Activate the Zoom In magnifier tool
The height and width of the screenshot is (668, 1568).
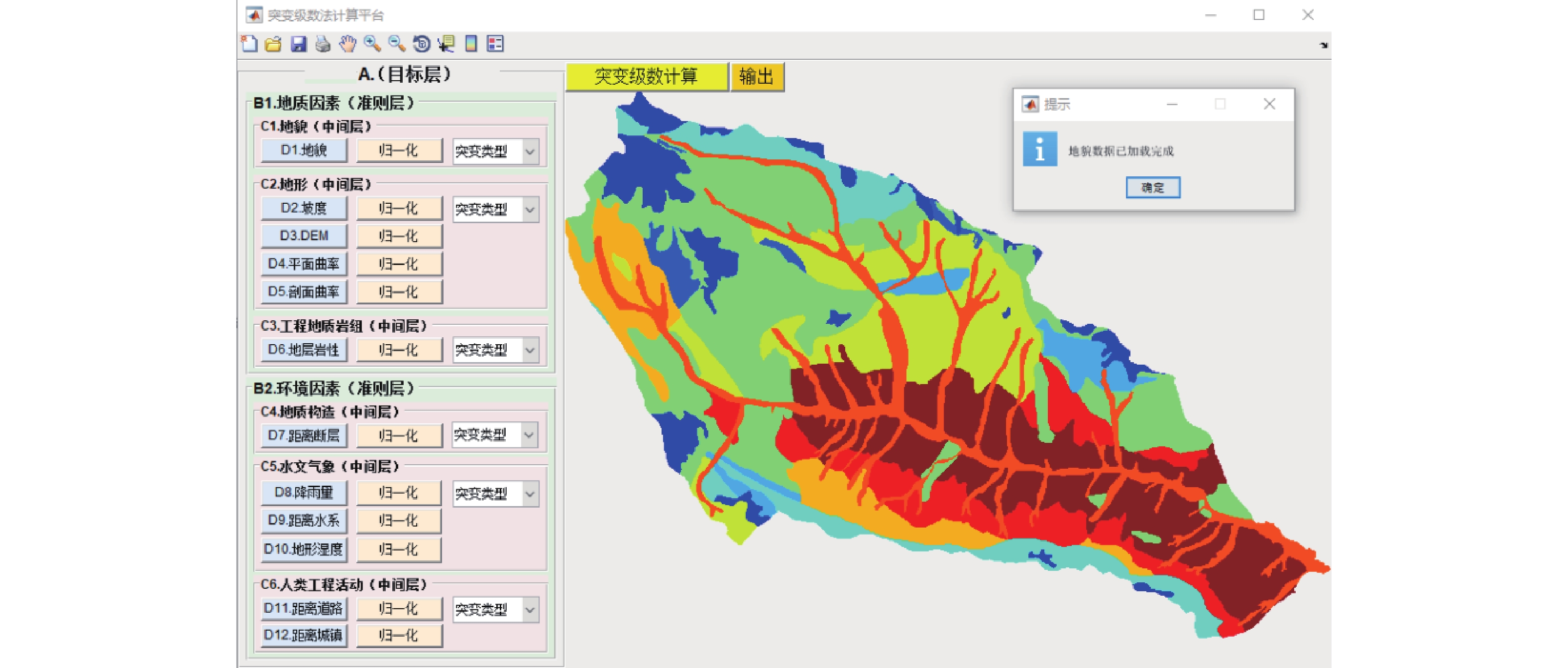tap(372, 44)
